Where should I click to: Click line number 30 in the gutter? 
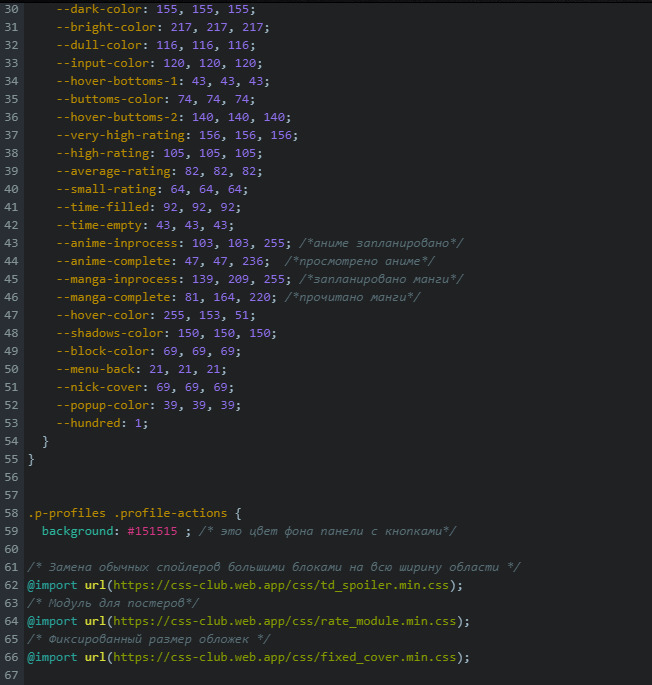click(x=9, y=9)
